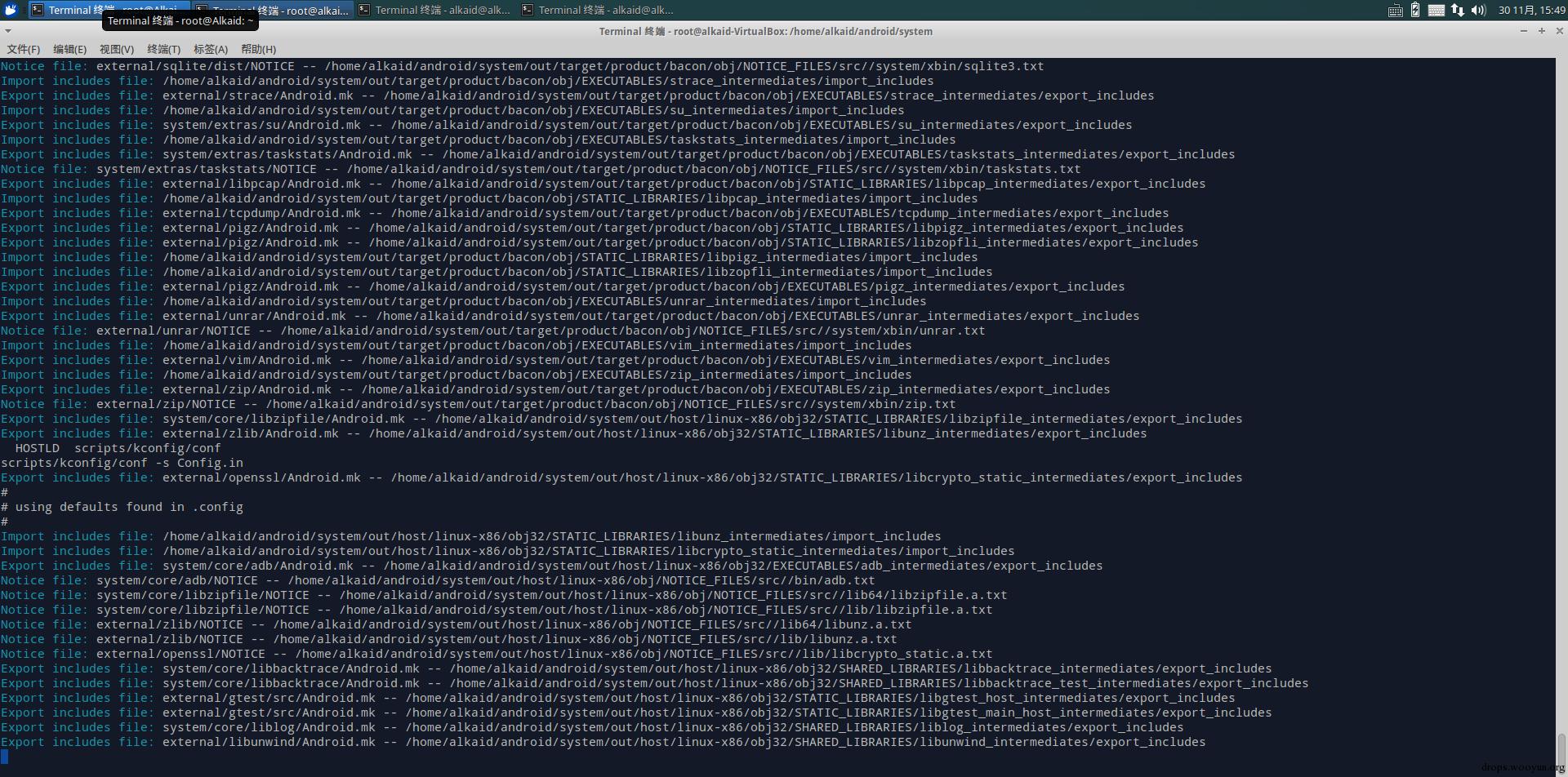Switch to third taskbar terminal alkaid@alk...
Viewport: 1568px width, 777px height.
coord(435,10)
